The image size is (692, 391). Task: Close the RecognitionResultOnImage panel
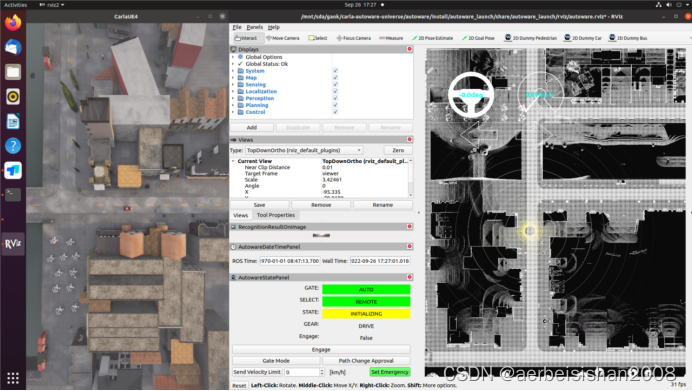tap(410, 226)
